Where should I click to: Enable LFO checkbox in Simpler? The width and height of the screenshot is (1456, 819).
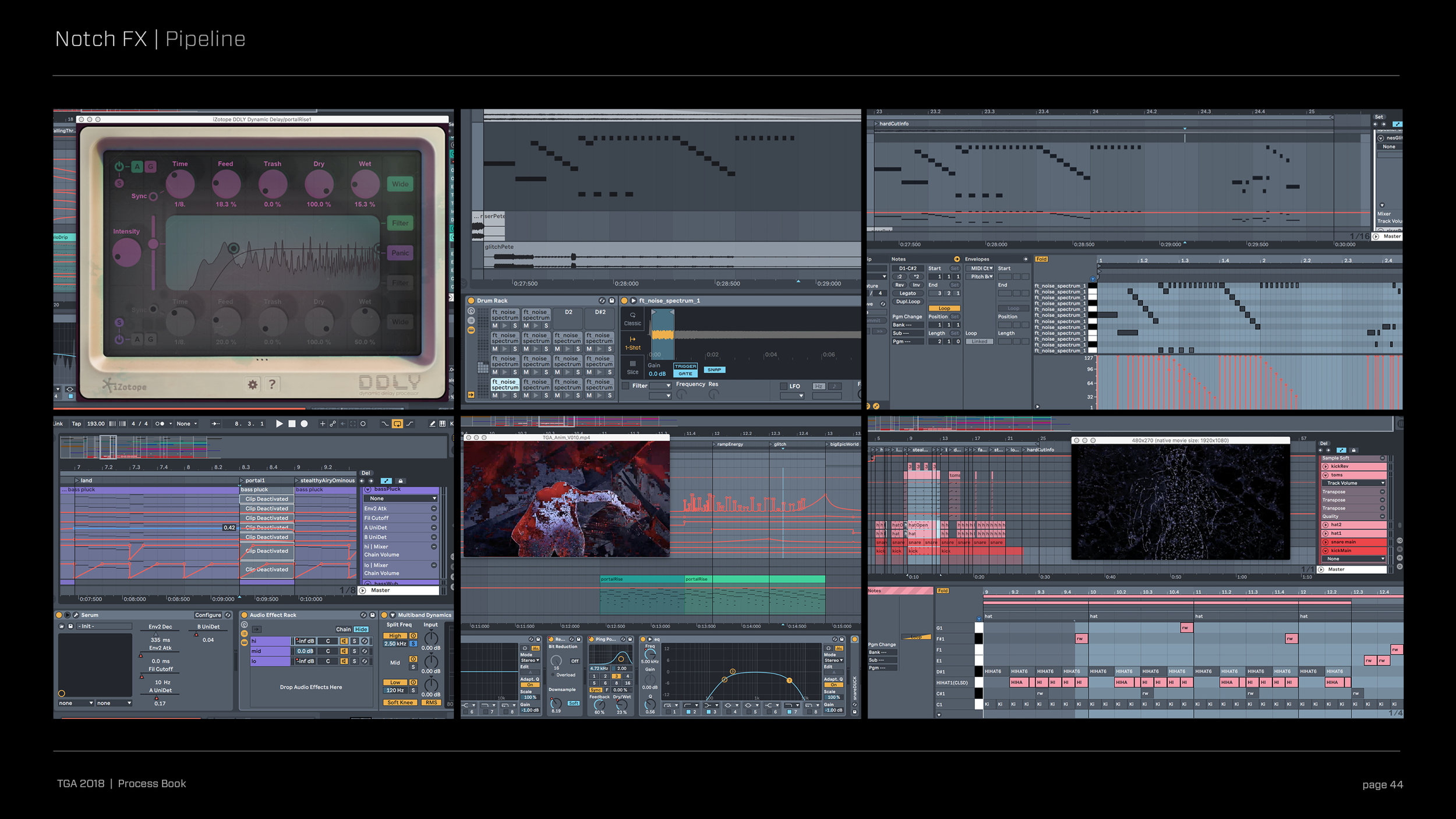pos(783,386)
